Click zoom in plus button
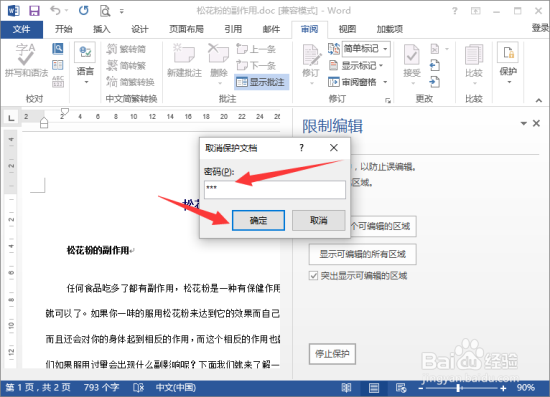Image resolution: width=550 pixels, height=397 pixels. point(503,388)
